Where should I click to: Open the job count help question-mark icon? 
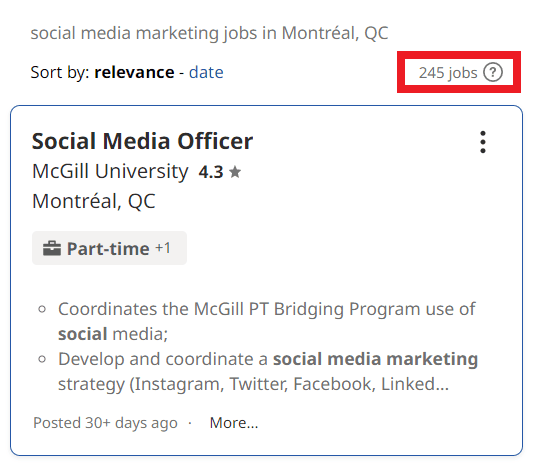click(493, 72)
